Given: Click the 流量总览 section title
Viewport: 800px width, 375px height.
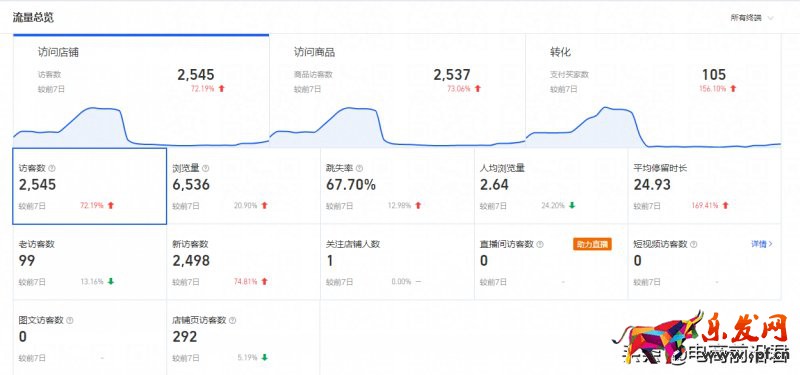Looking at the screenshot, I should pyautogui.click(x=33, y=17).
